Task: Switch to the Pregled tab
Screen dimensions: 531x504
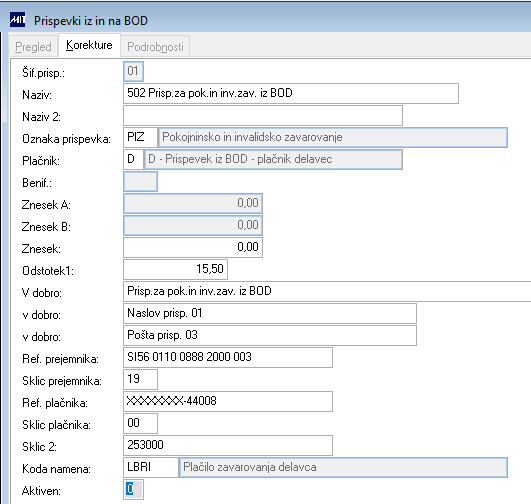Action: pos(33,46)
